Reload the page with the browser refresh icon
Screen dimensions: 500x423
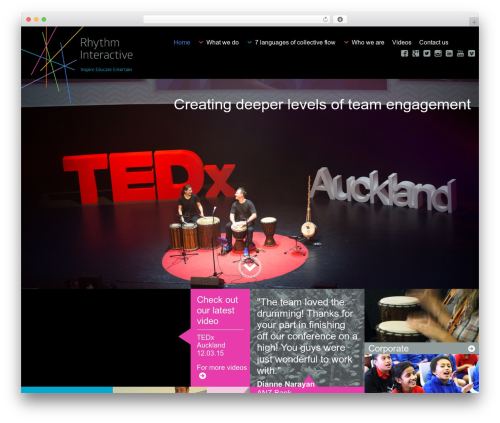coord(325,19)
